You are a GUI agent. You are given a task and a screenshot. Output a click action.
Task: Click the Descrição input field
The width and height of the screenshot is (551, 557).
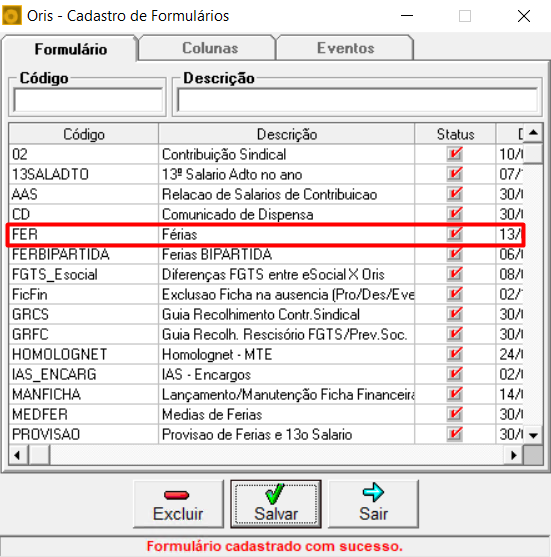click(357, 100)
